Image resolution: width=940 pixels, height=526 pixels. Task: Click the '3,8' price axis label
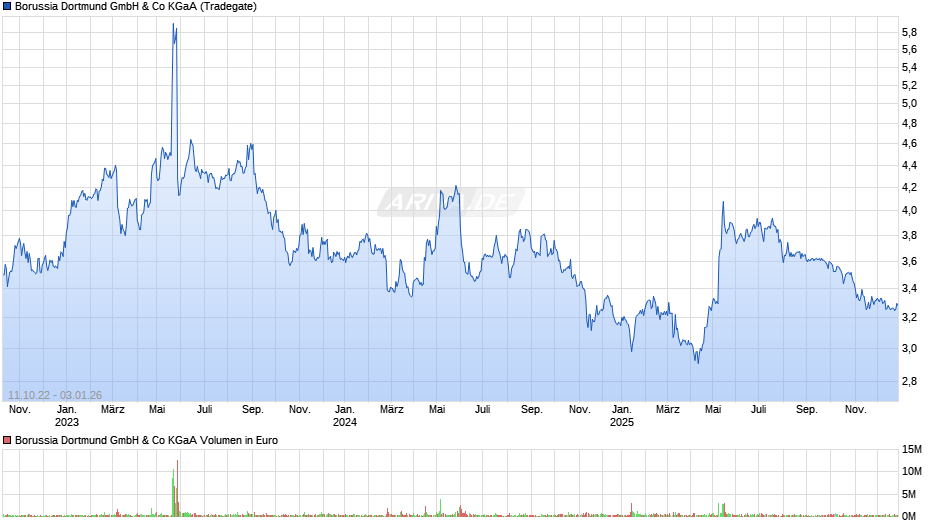pyautogui.click(x=909, y=236)
